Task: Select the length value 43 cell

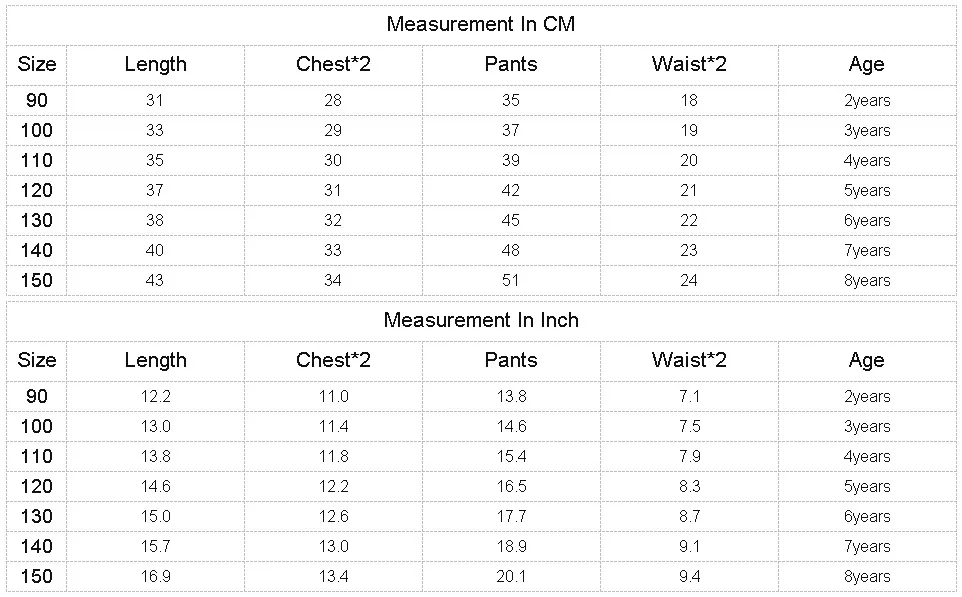Action: pos(155,280)
